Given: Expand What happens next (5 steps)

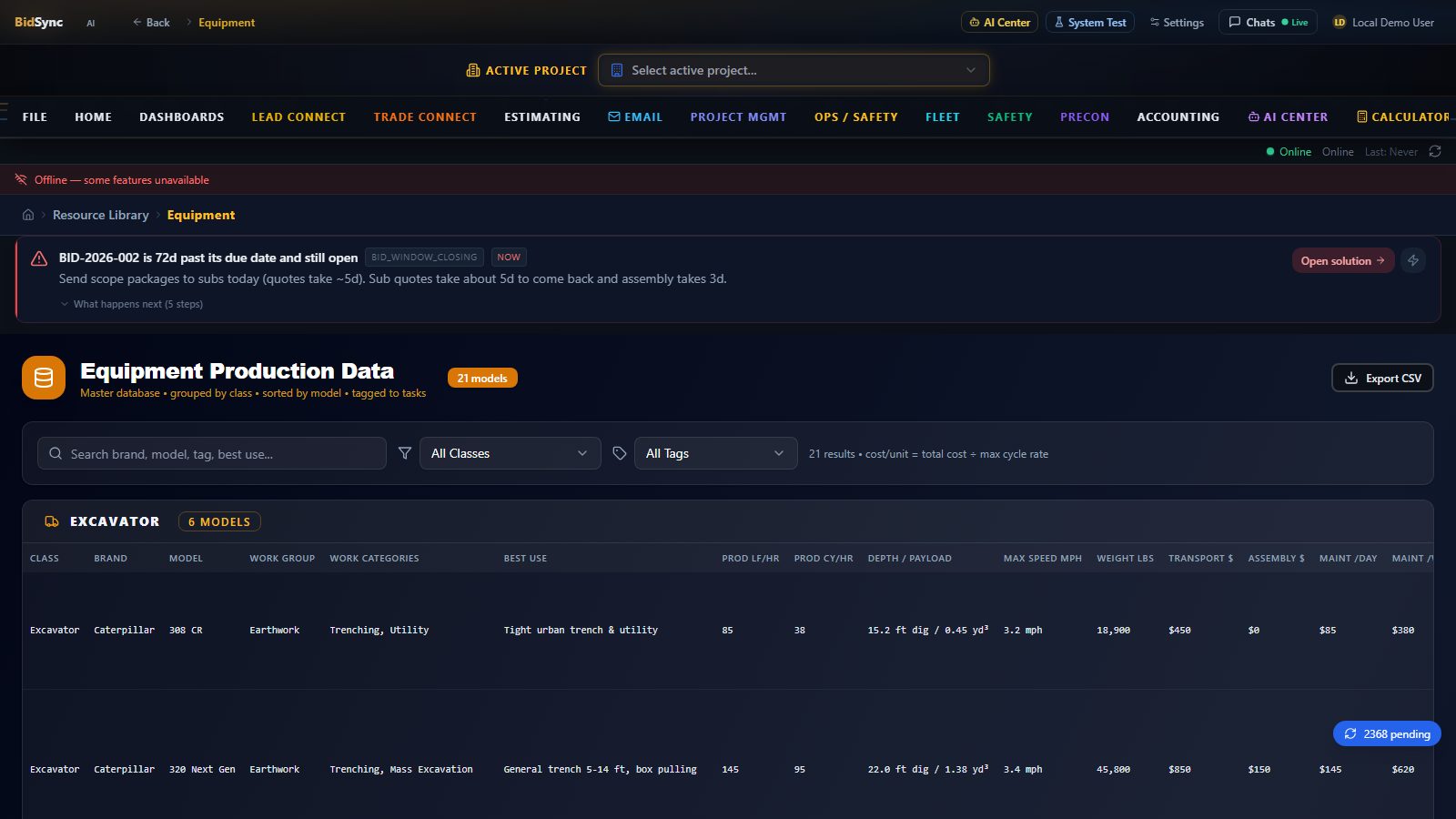Looking at the screenshot, I should (x=132, y=304).
